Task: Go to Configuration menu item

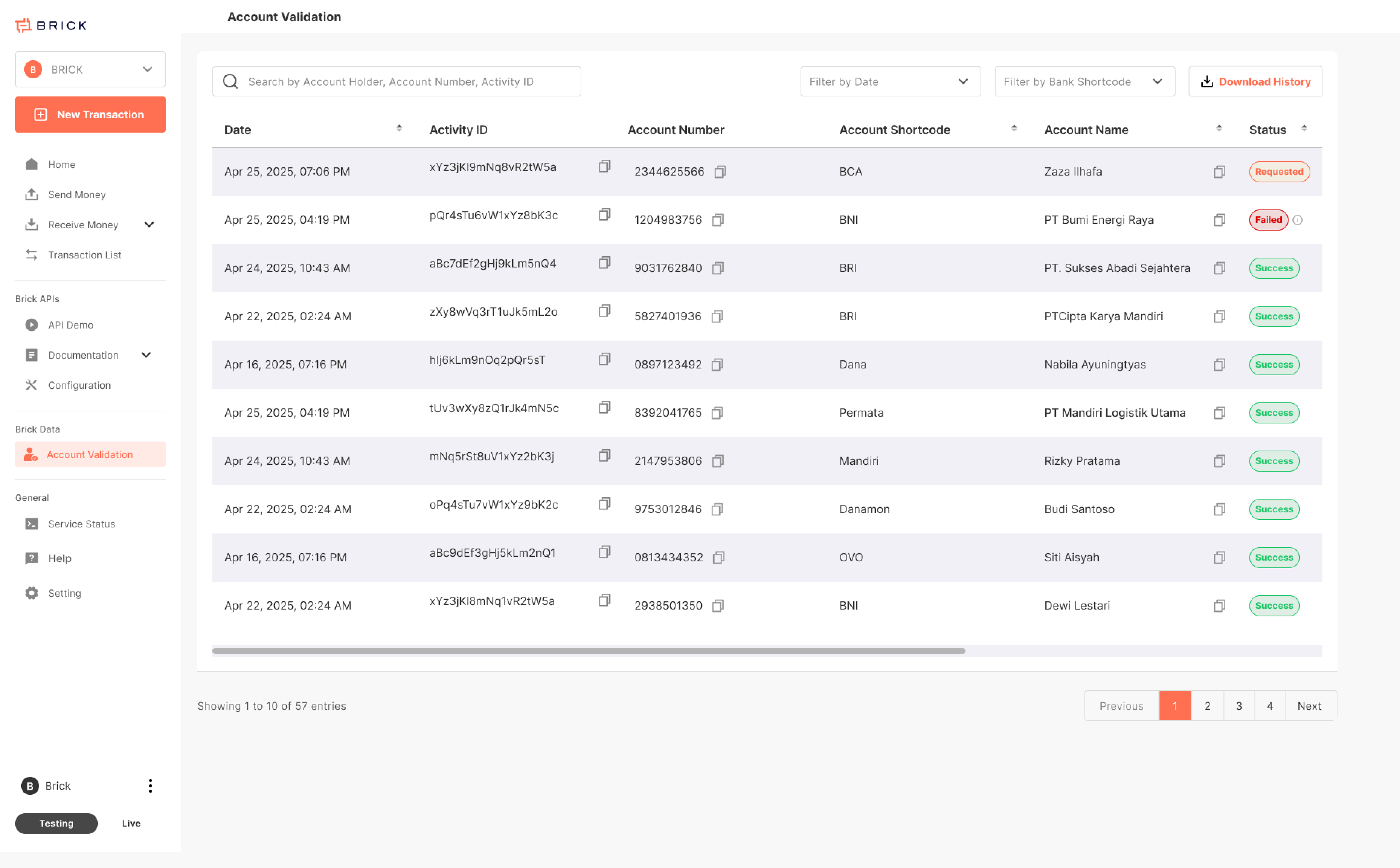Action: pyautogui.click(x=79, y=385)
